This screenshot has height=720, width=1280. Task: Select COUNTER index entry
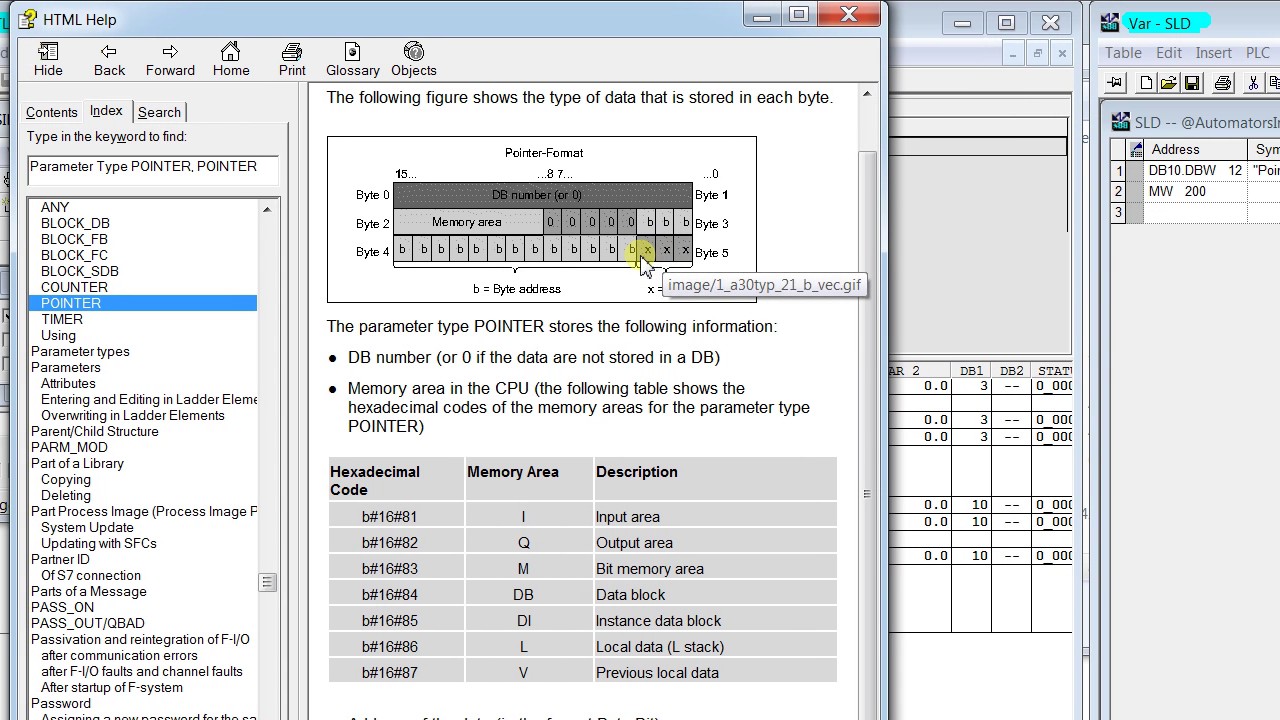click(74, 287)
